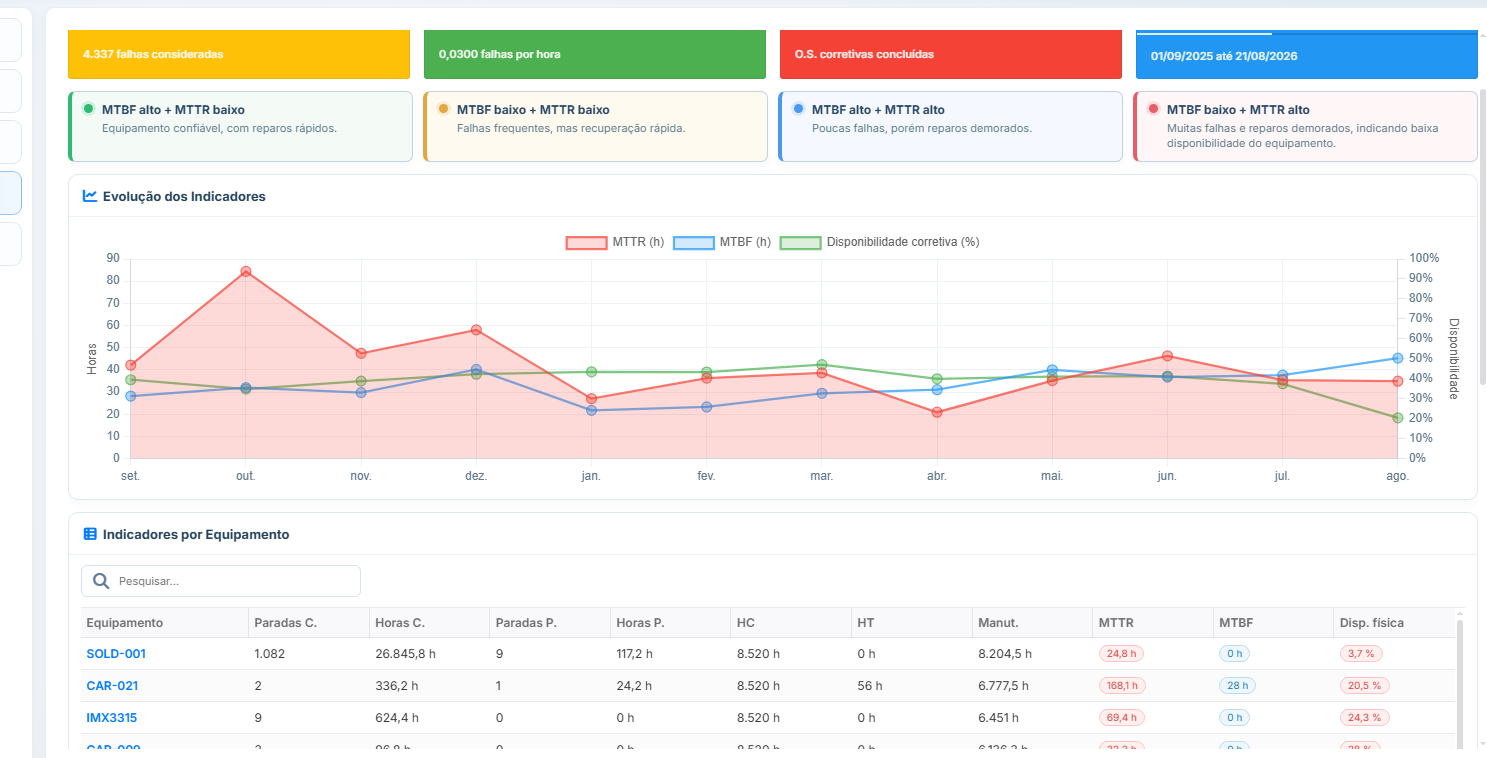Toggle the MTBF (h) series in chart legend

click(x=722, y=243)
